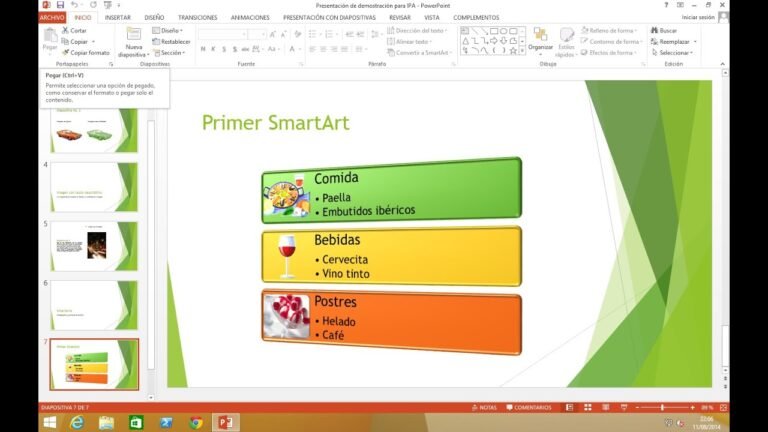Click zoom in plus button
768x432 pixels.
pyautogui.click(x=693, y=408)
